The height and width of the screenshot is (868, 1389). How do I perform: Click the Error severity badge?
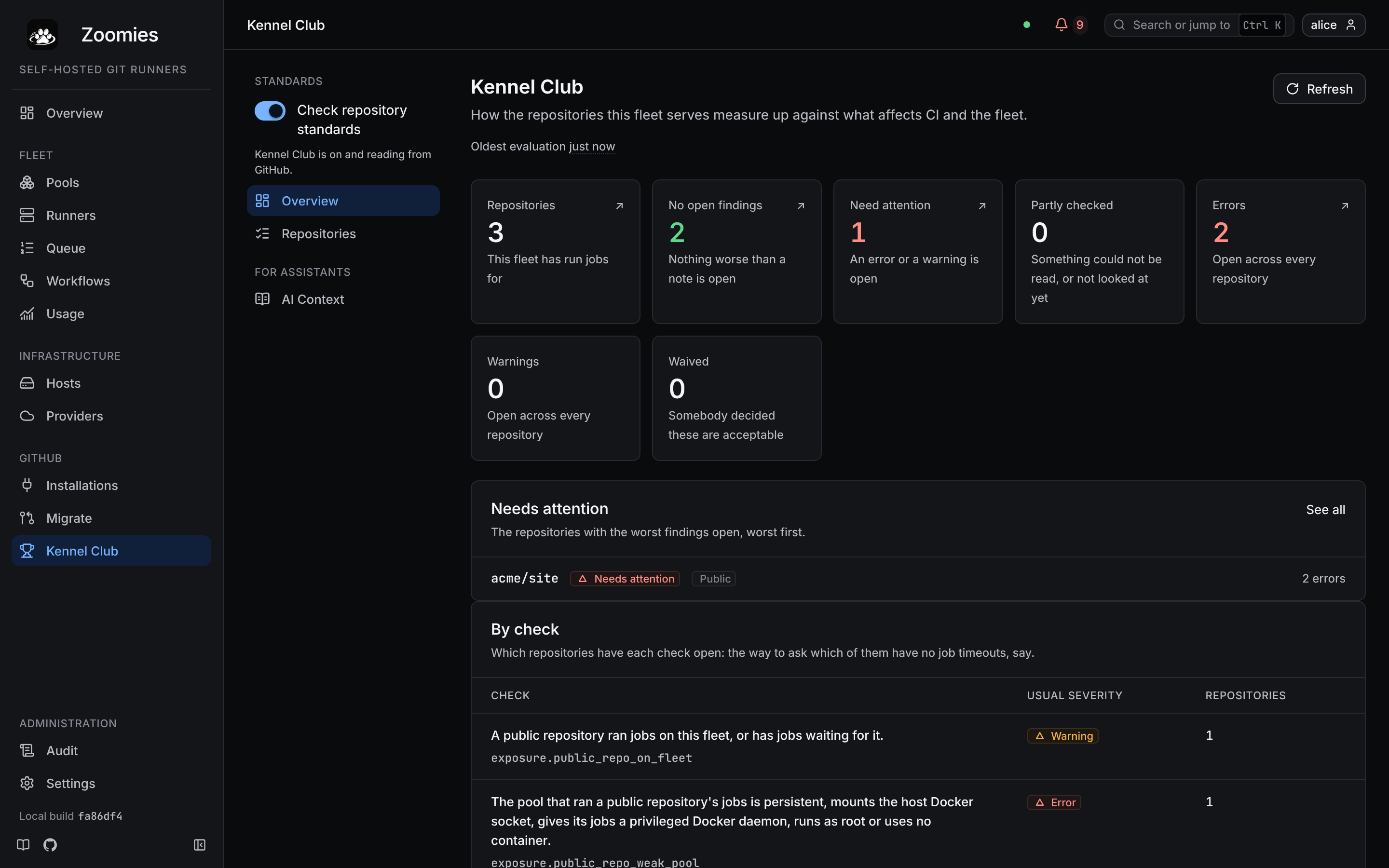pyautogui.click(x=1054, y=802)
